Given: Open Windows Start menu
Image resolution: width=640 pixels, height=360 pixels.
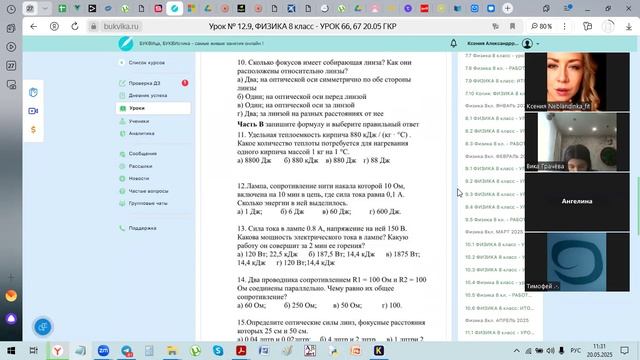Looking at the screenshot, I should tap(11, 351).
